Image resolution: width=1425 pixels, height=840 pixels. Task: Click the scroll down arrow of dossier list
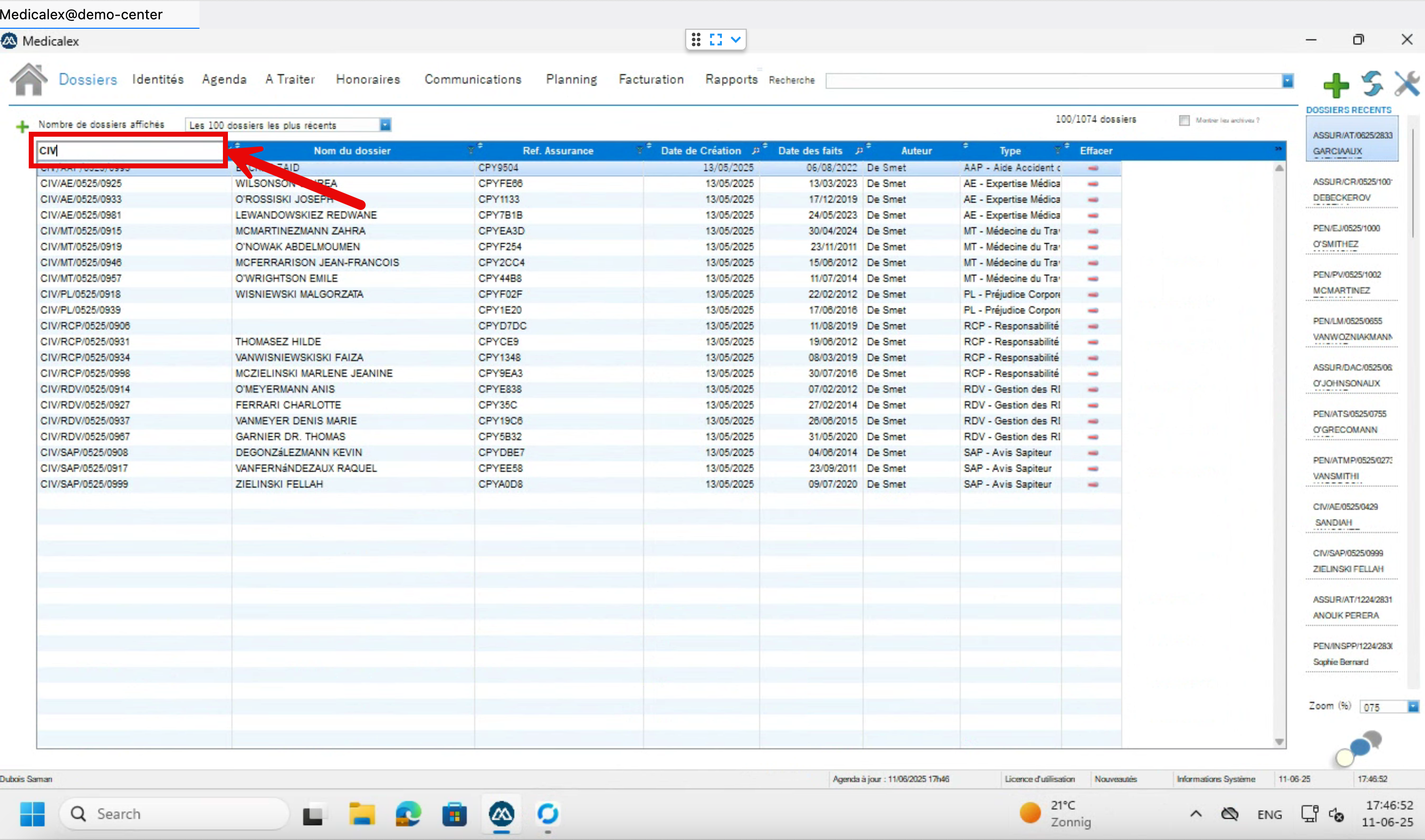point(1279,742)
